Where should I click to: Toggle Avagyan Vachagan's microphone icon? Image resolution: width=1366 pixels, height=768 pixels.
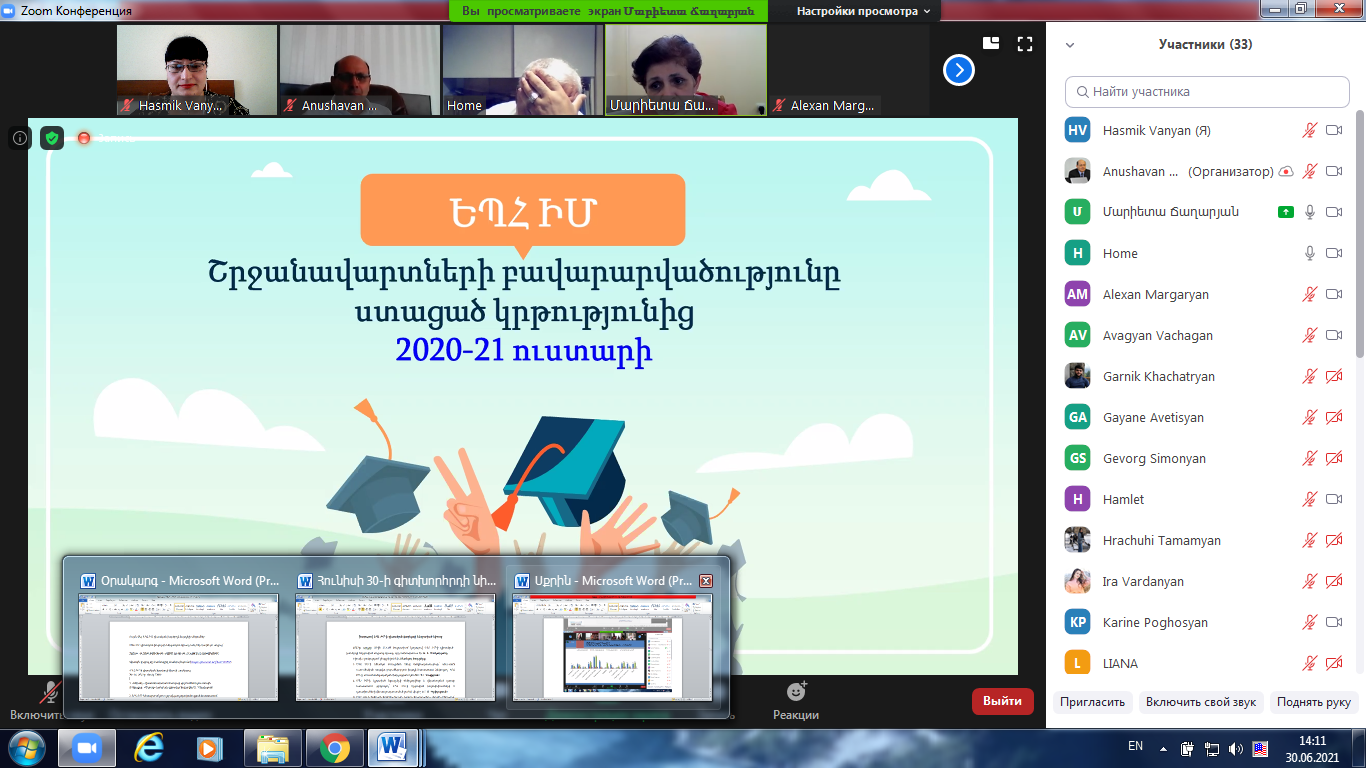pos(1310,335)
